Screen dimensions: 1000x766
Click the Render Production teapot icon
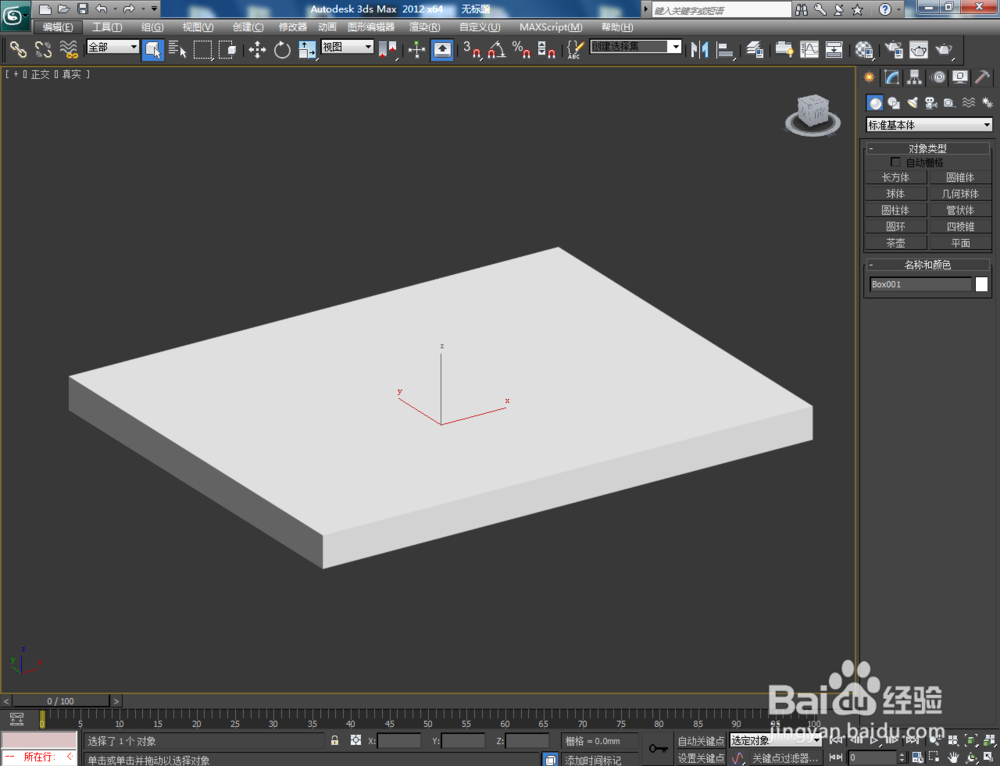click(943, 50)
